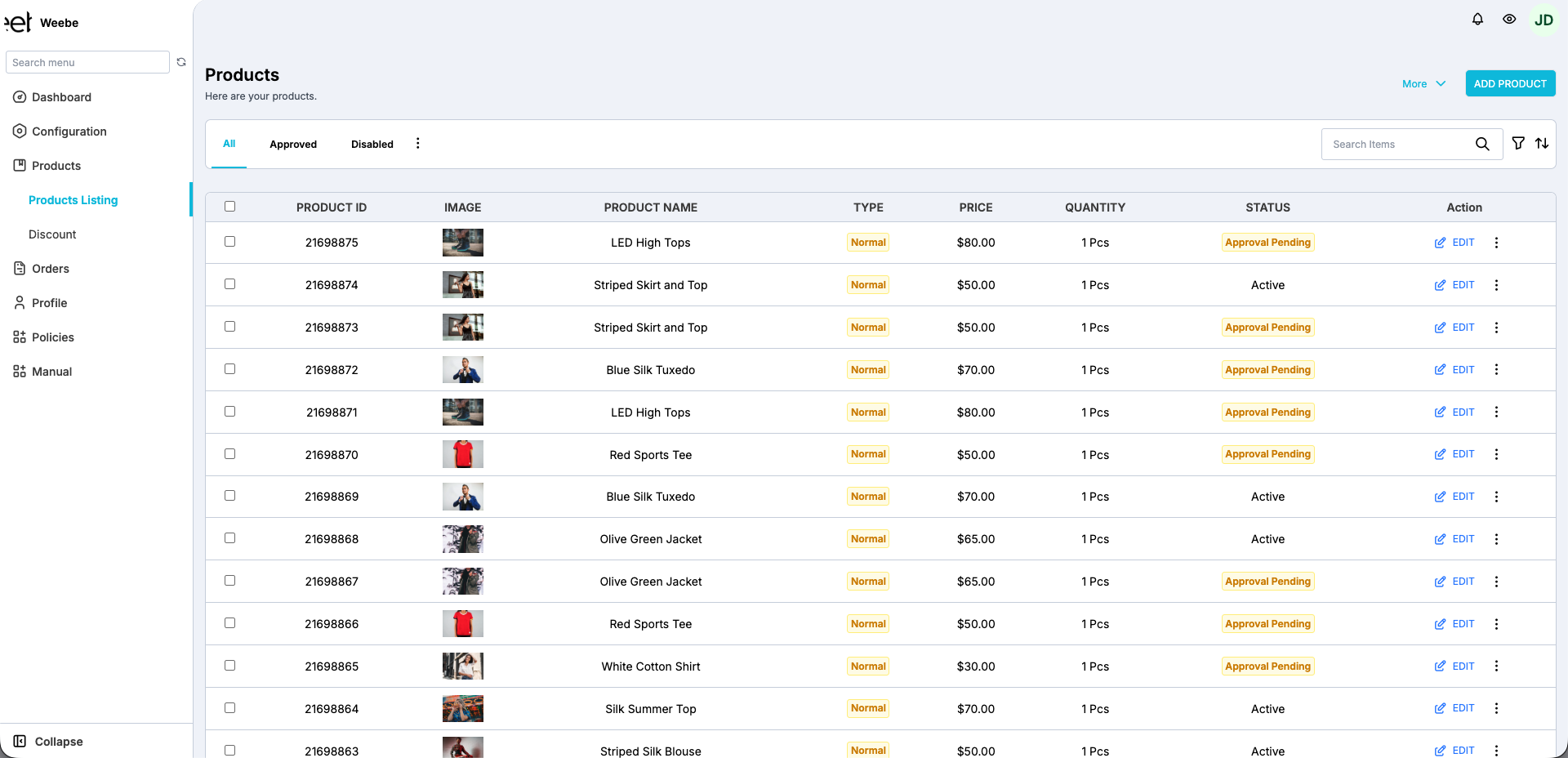The width and height of the screenshot is (1568, 758).
Task: Open the filter icon above the product table
Action: tap(1518, 143)
